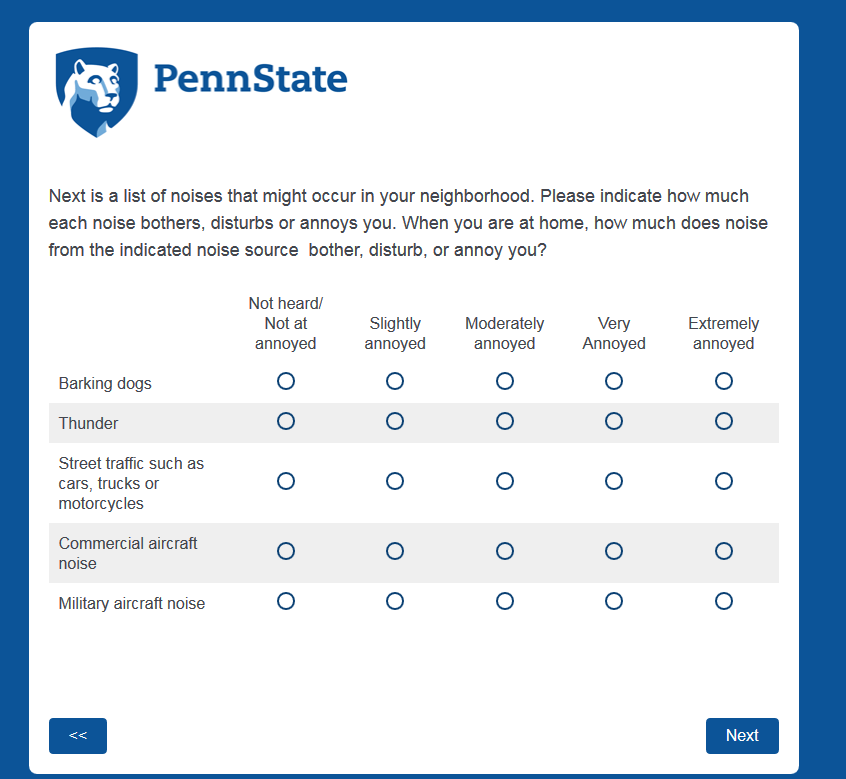Choose 'Slightly annoyed' for Street traffic
Image resolution: width=846 pixels, height=779 pixels.
395,481
